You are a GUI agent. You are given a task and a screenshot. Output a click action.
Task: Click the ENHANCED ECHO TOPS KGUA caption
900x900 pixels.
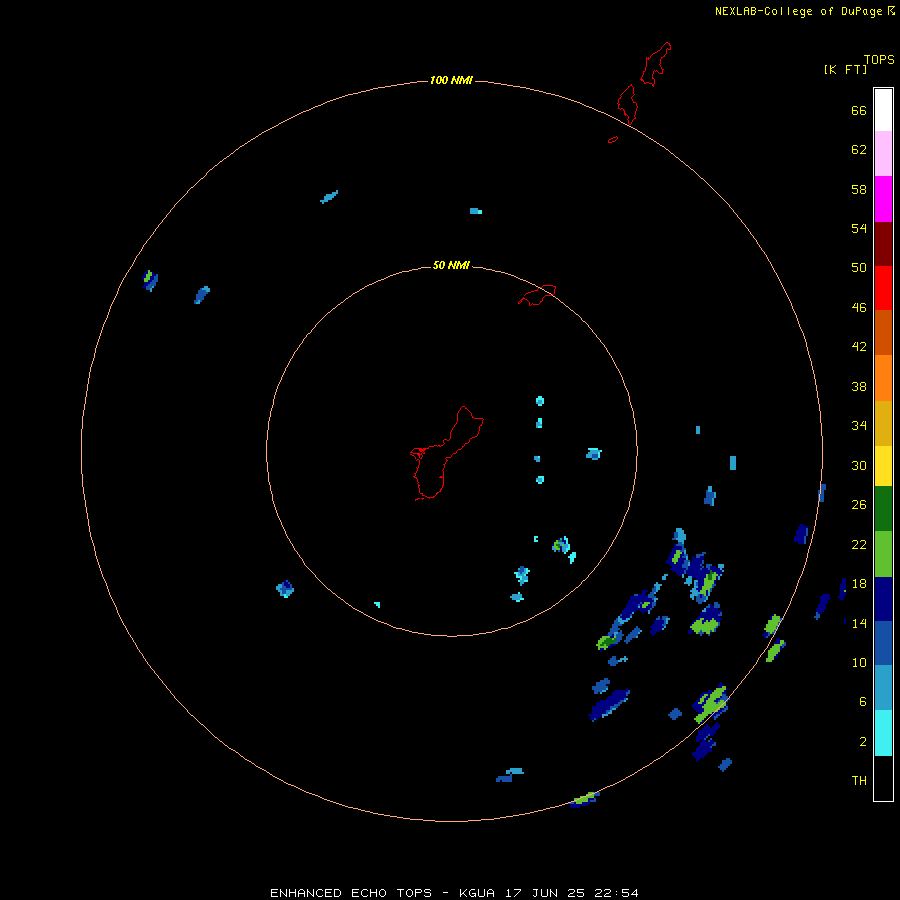[x=454, y=893]
